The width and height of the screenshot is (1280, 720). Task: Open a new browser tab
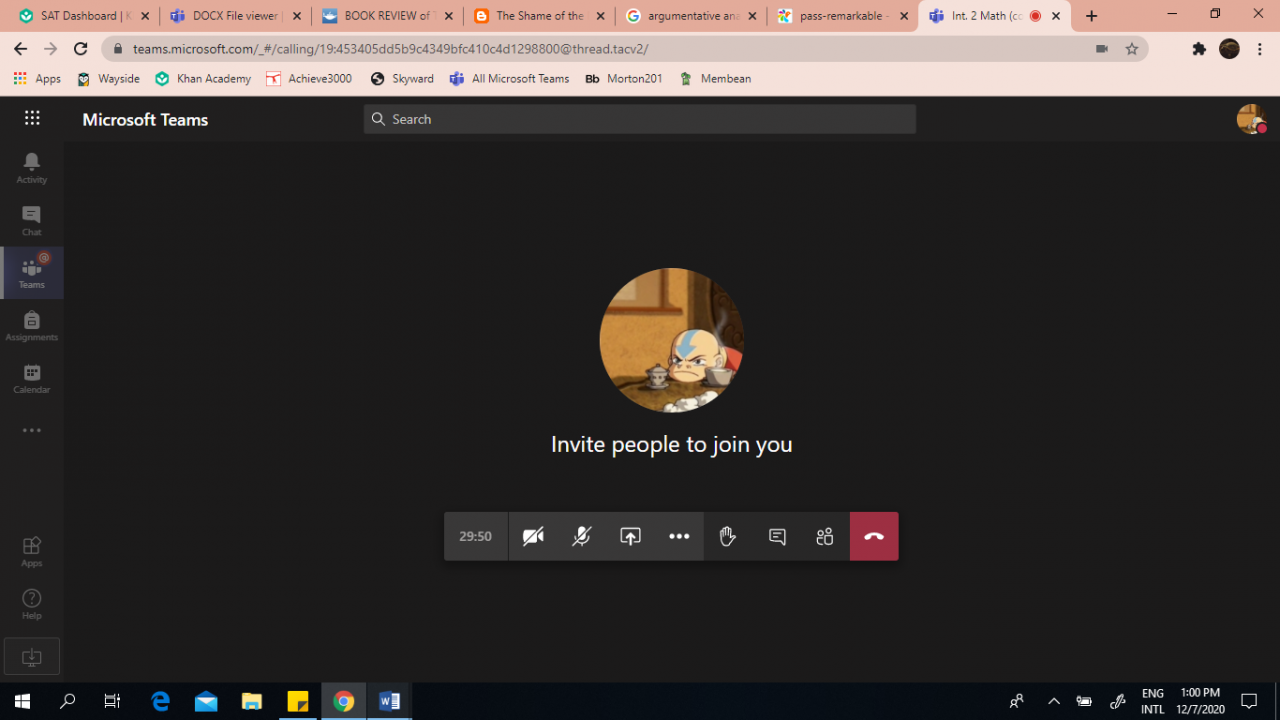(1091, 16)
